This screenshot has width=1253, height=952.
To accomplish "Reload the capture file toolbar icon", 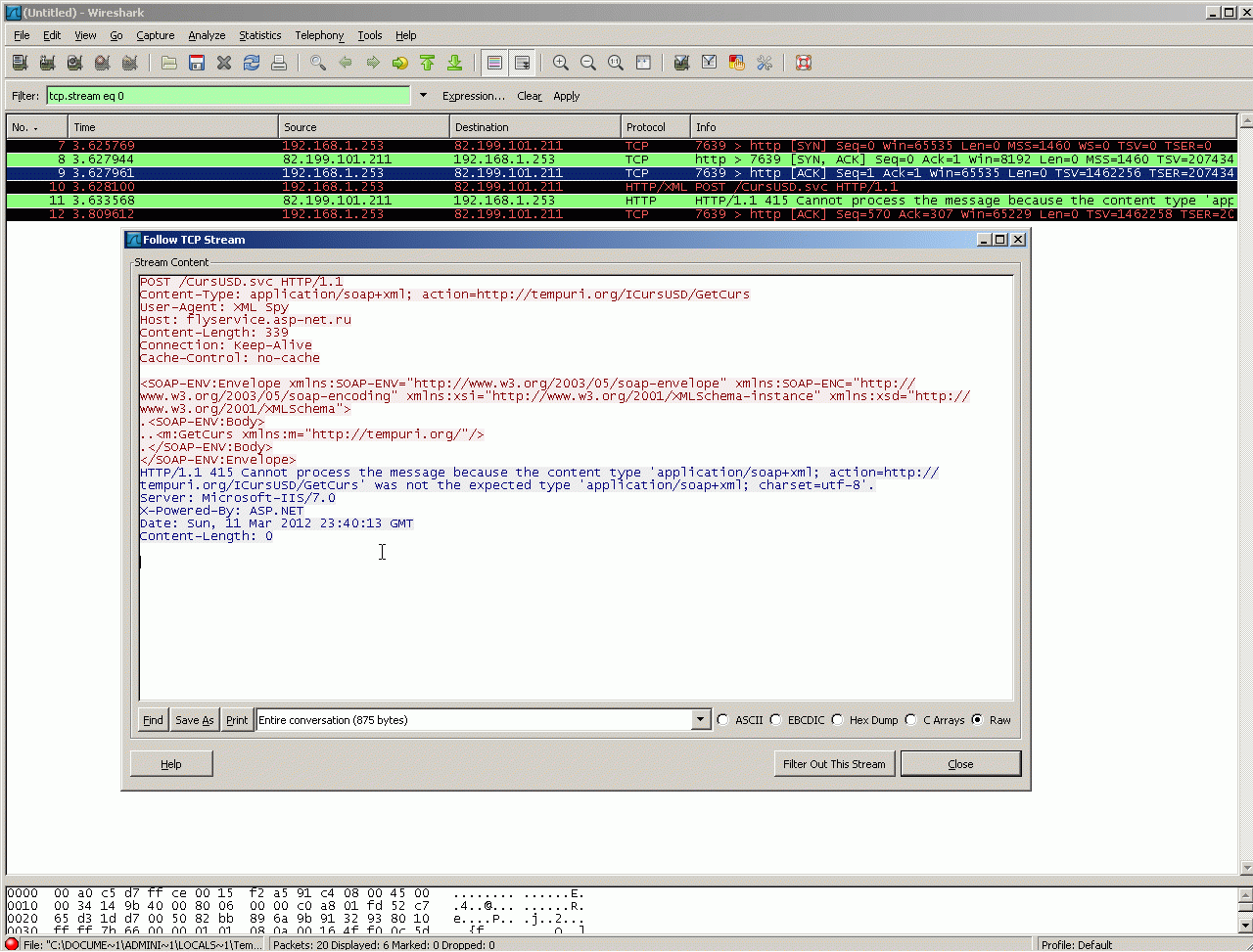I will point(252,63).
